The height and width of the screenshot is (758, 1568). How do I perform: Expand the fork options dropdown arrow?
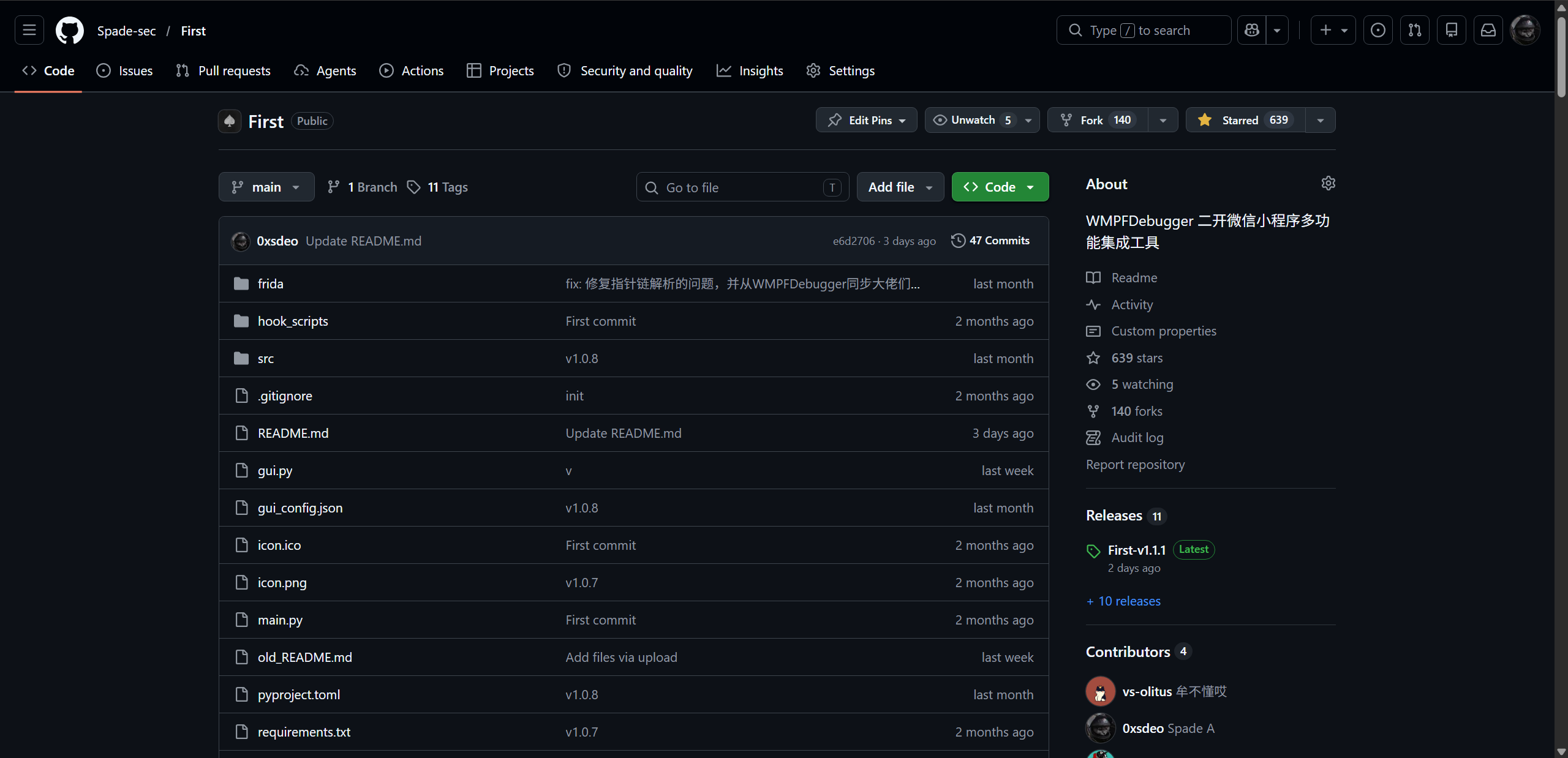1163,120
